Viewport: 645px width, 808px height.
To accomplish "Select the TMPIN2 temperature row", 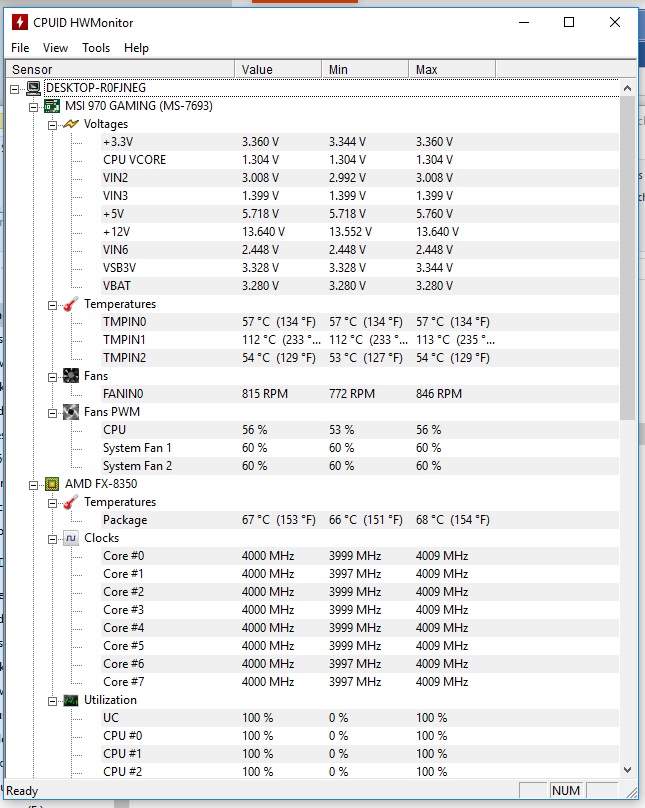I will (x=360, y=358).
